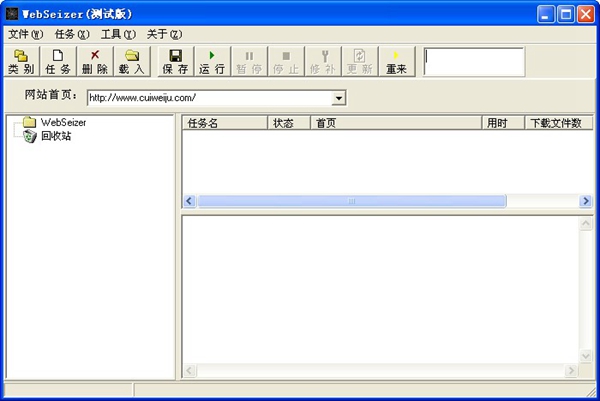Open the 文件 (File) menu
Viewport: 600px width, 401px height.
26,34
